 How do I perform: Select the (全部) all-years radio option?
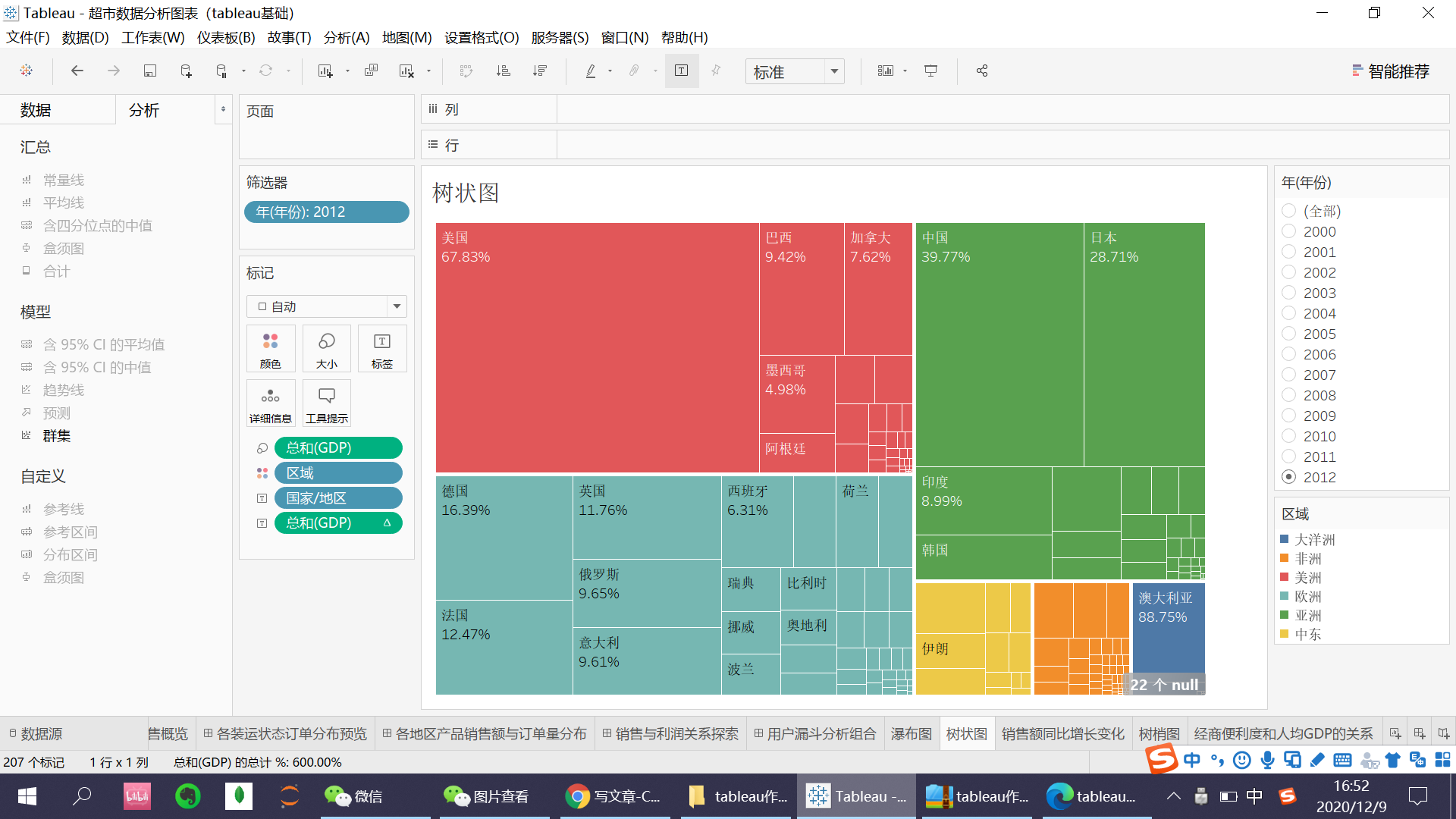(1288, 211)
